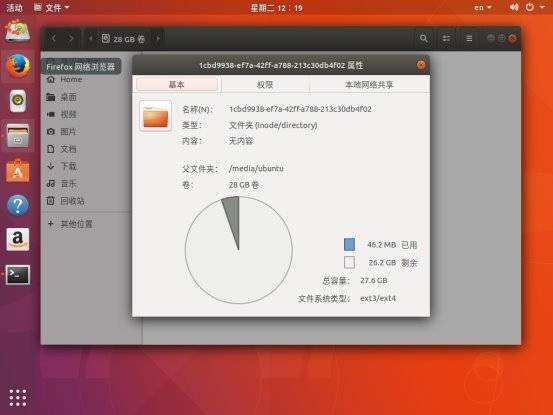Open the power system menu
Screen dimensions: 553x415
[x=534, y=7]
